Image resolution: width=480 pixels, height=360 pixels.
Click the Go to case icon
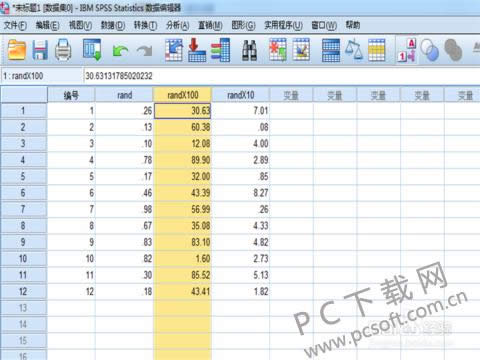point(174,50)
